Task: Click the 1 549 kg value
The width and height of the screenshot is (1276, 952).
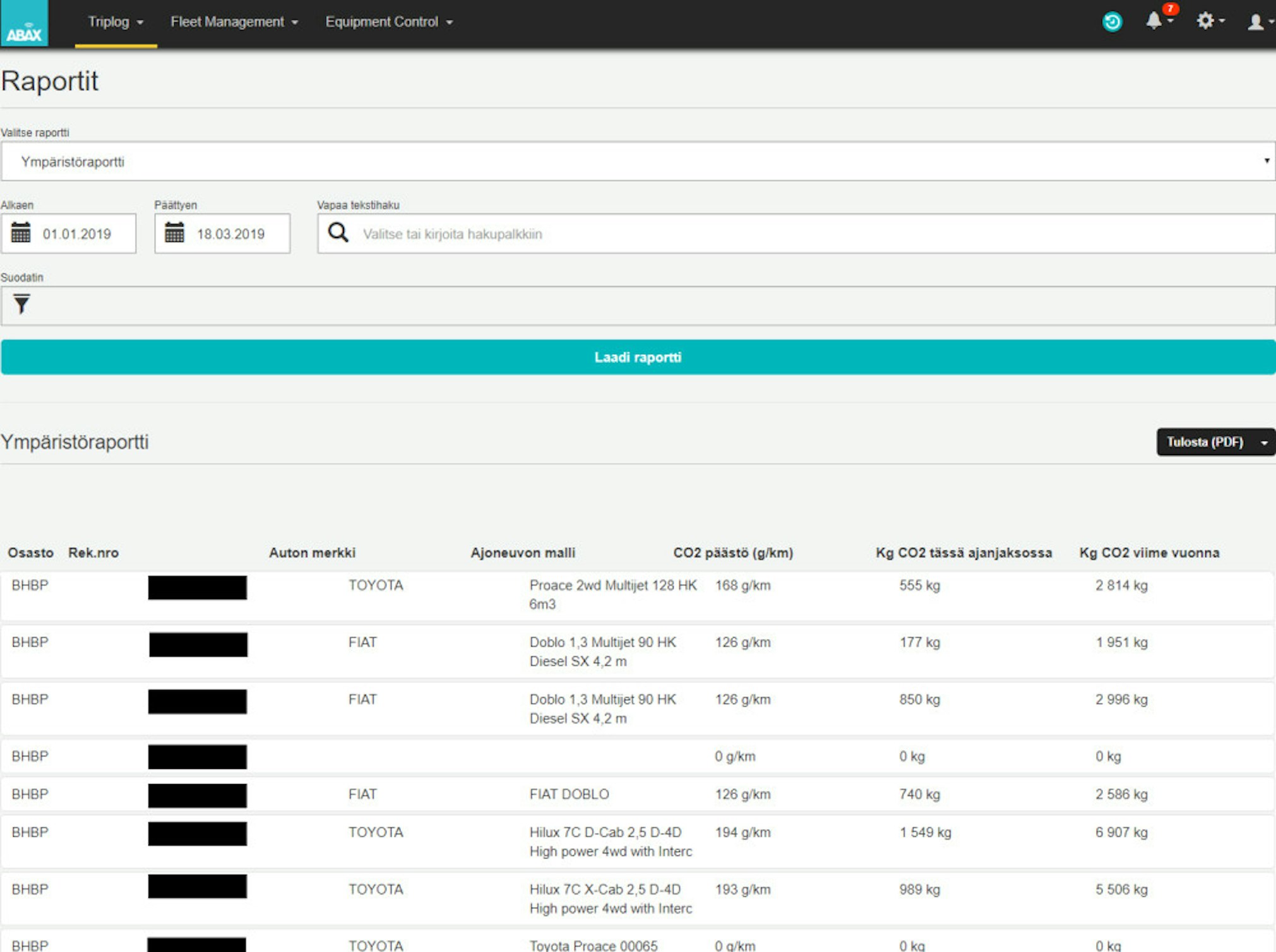Action: point(925,832)
